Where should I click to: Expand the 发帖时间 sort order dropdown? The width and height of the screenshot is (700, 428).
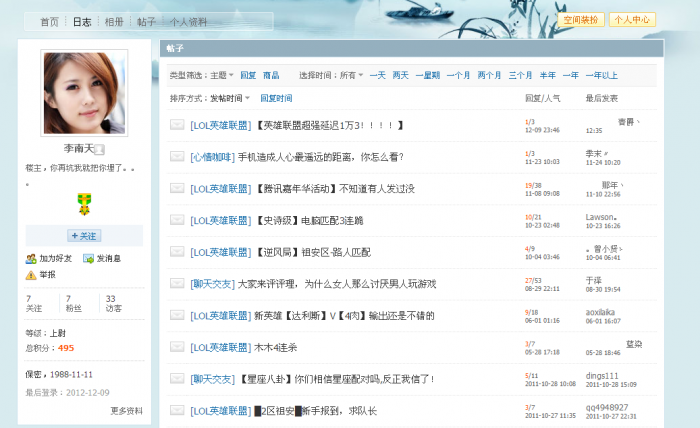[230, 98]
